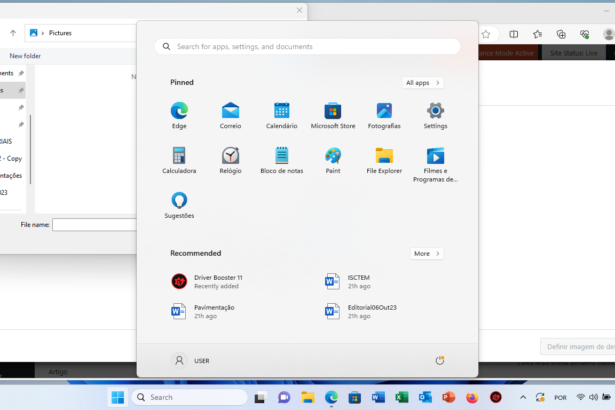615x410 pixels.
Task: Launch Firefox from the taskbar
Action: tap(472, 397)
